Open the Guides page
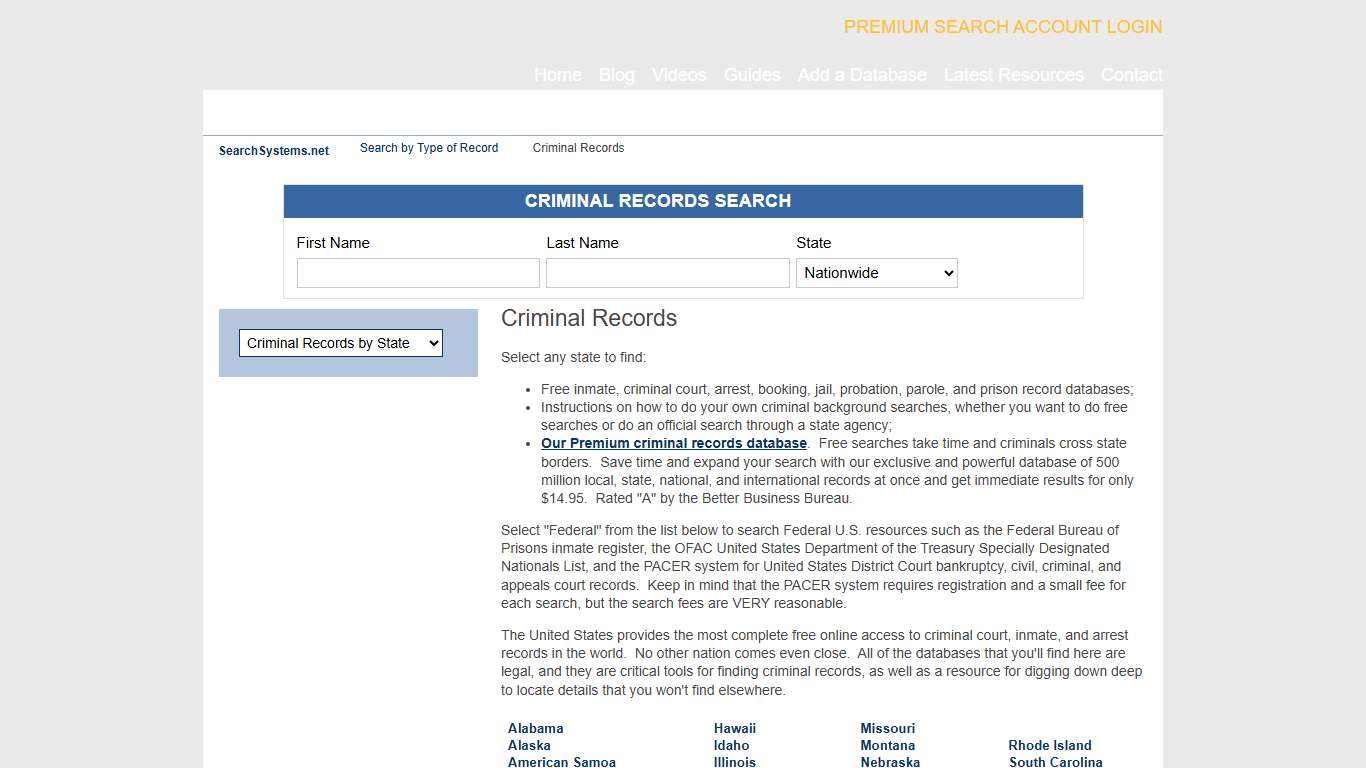 752,75
